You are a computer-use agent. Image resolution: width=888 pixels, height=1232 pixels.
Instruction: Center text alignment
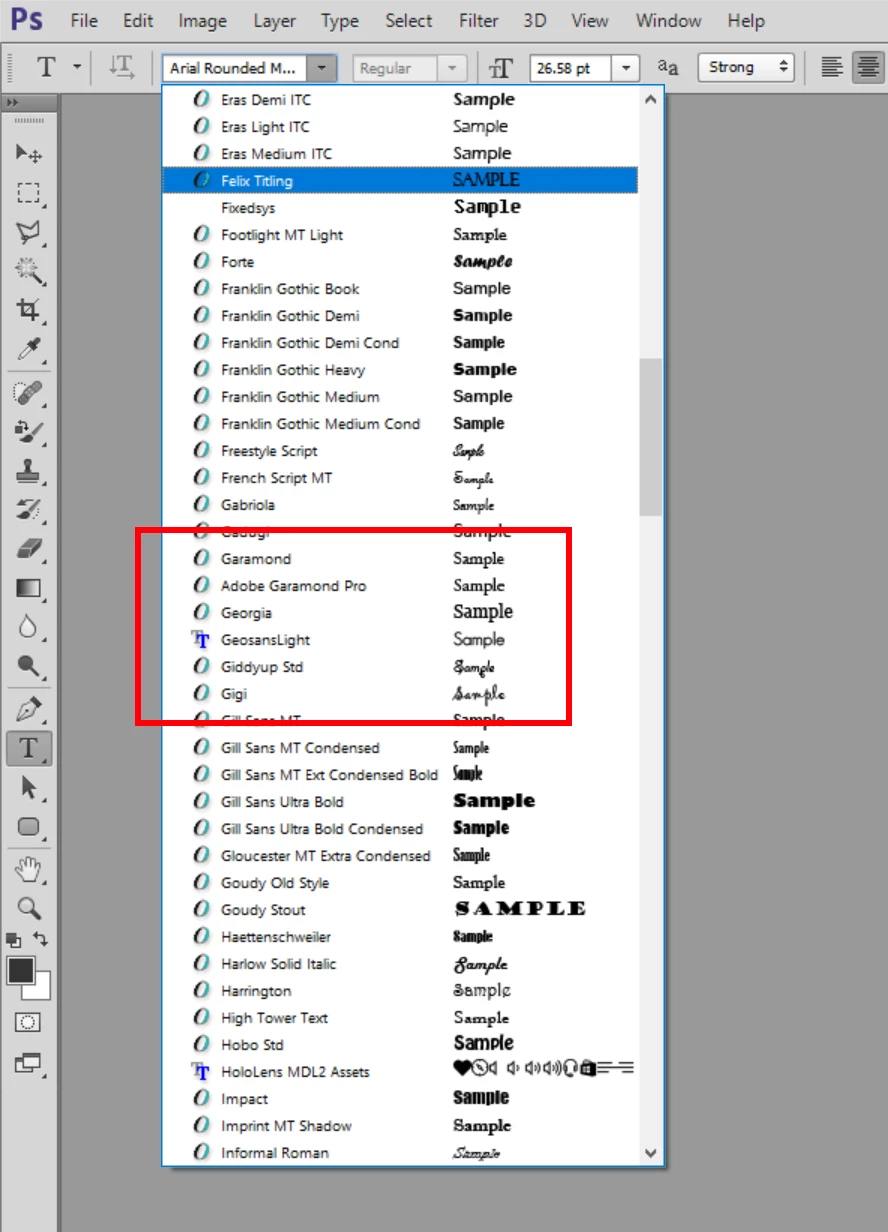tap(869, 67)
